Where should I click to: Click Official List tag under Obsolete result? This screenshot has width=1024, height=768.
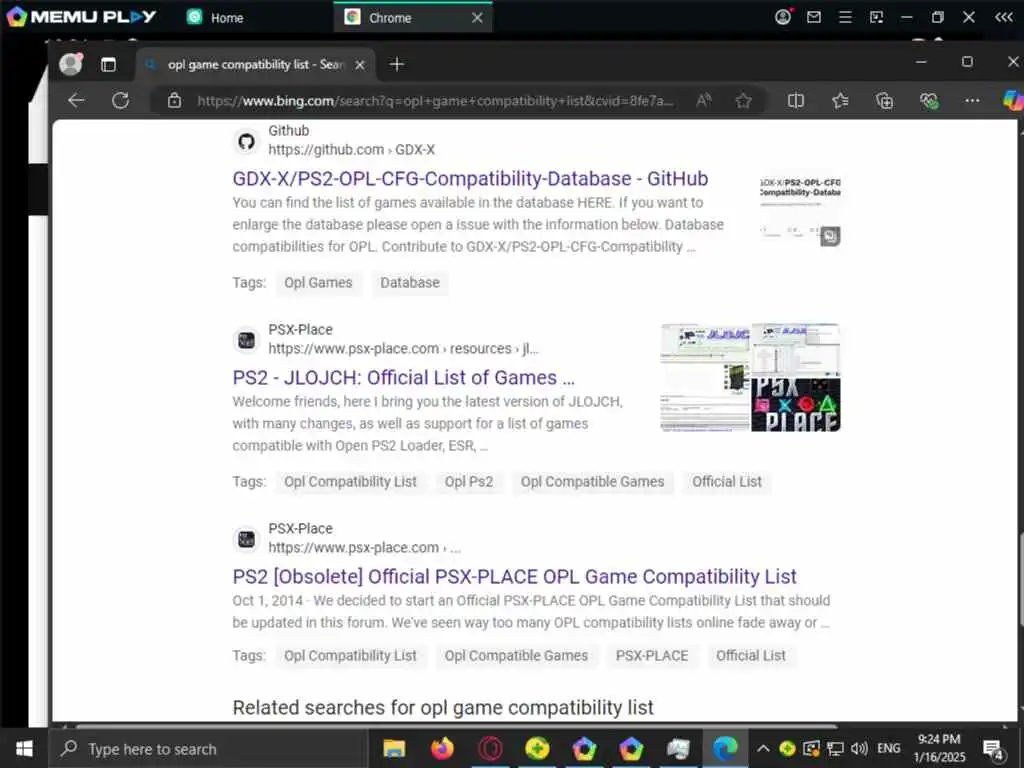[751, 656]
